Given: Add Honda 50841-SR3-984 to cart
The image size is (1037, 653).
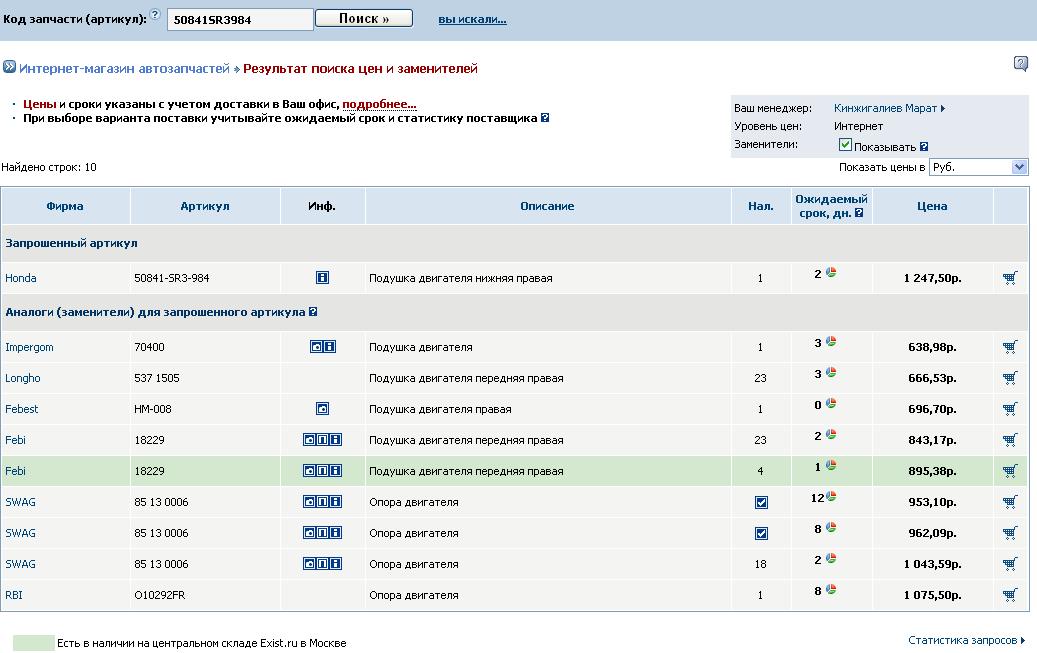Looking at the screenshot, I should (1010, 278).
